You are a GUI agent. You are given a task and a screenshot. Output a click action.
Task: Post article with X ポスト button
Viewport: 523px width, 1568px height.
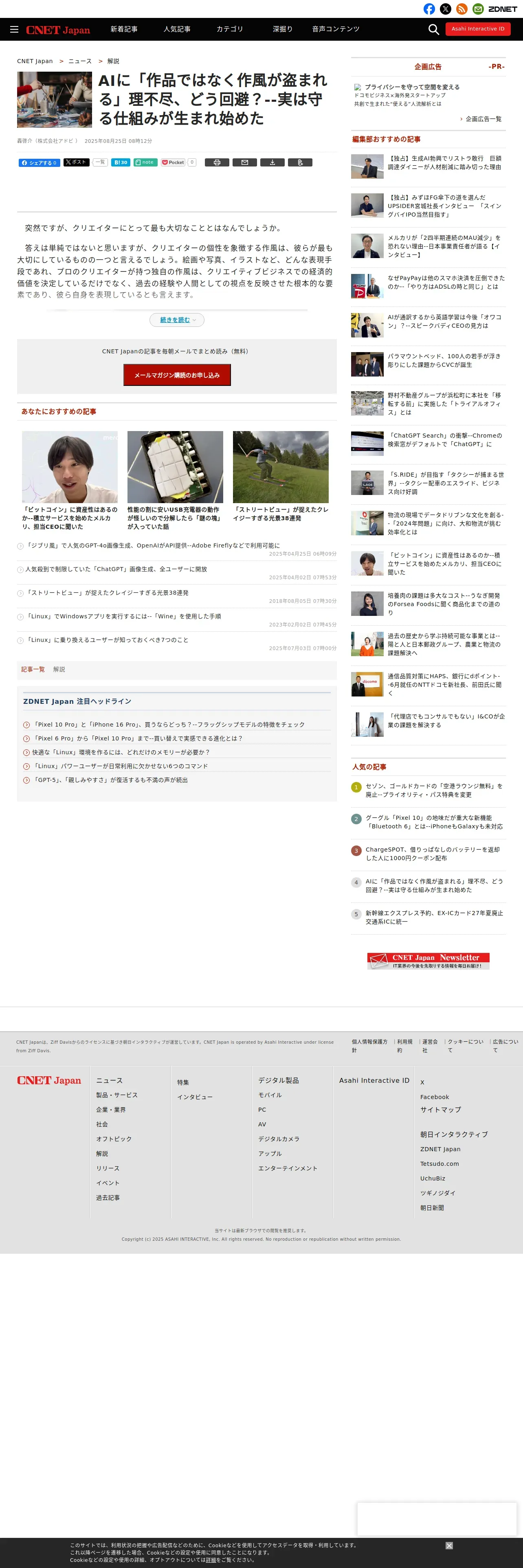coord(77,162)
